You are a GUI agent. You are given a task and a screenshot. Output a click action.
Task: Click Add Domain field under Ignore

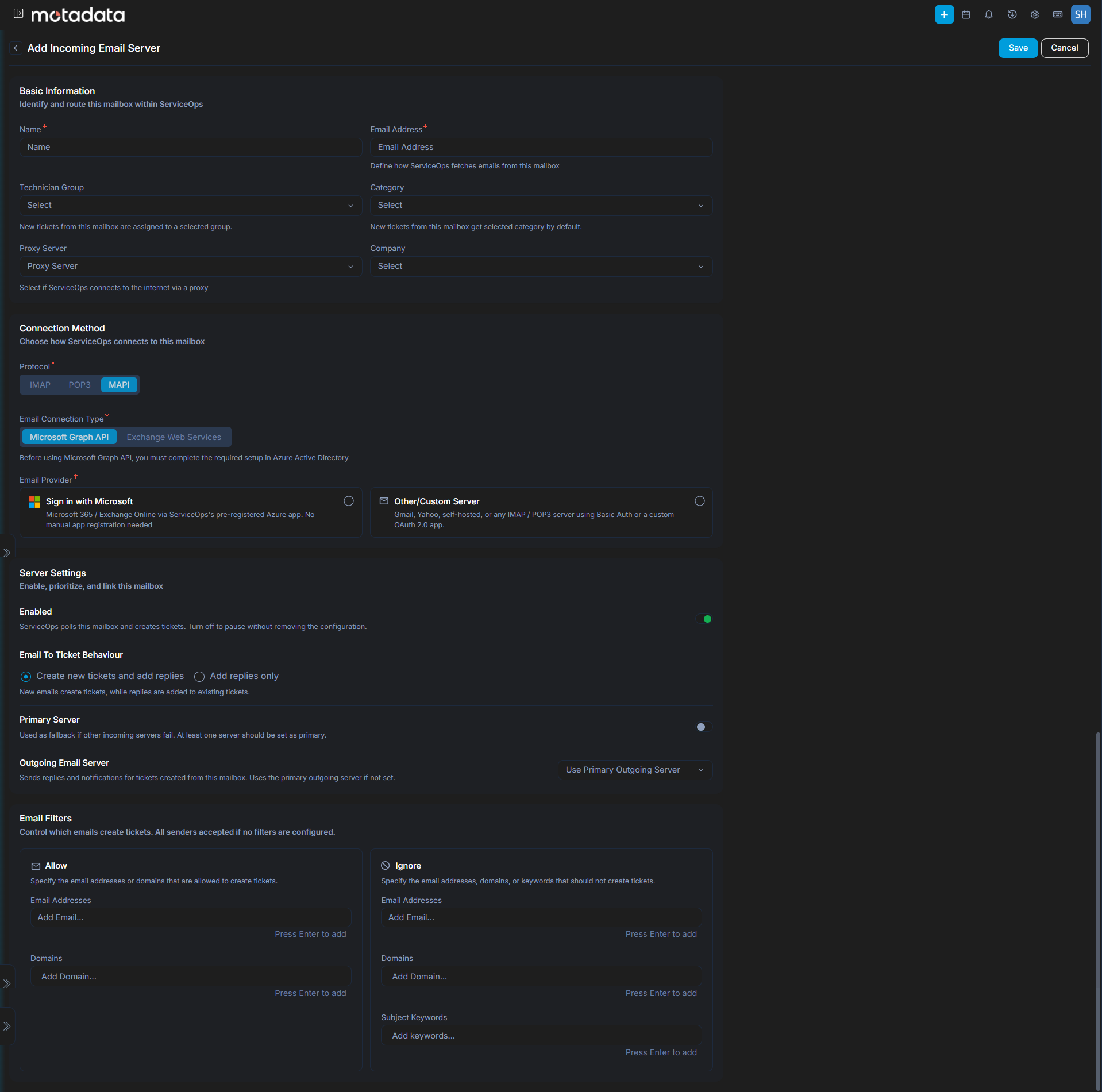(541, 977)
